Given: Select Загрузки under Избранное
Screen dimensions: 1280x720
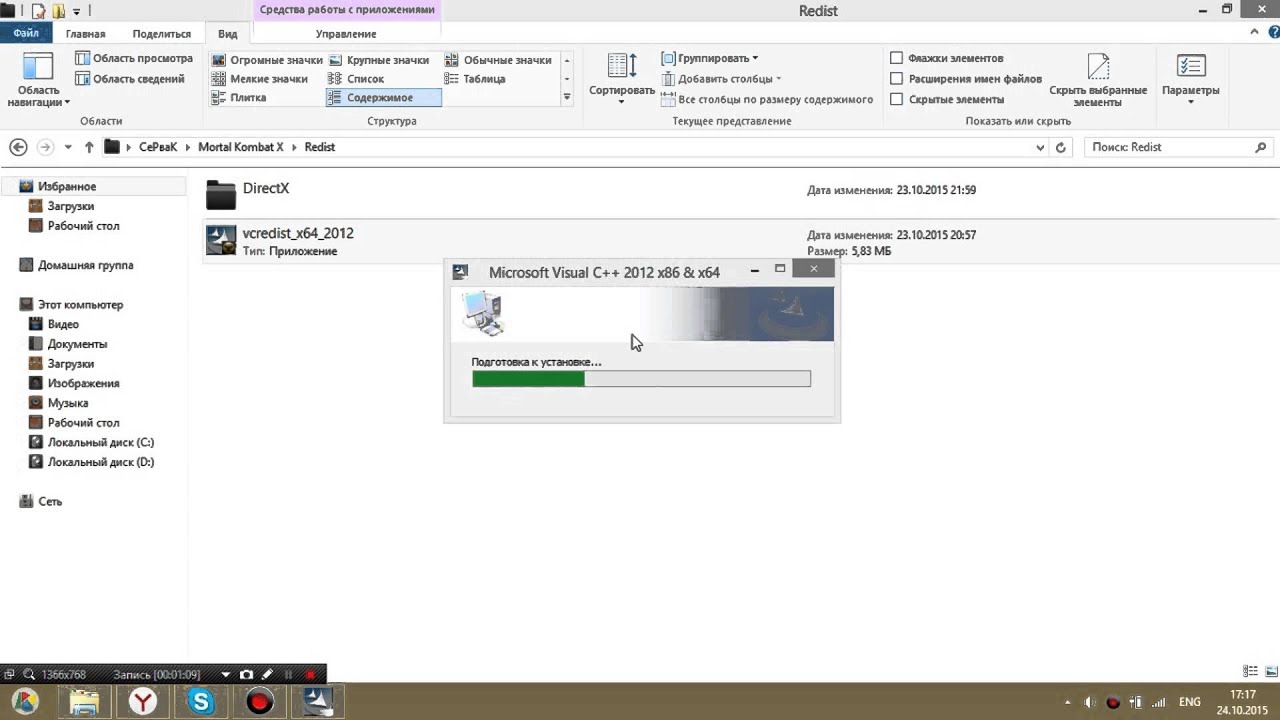Looking at the screenshot, I should [x=70, y=206].
